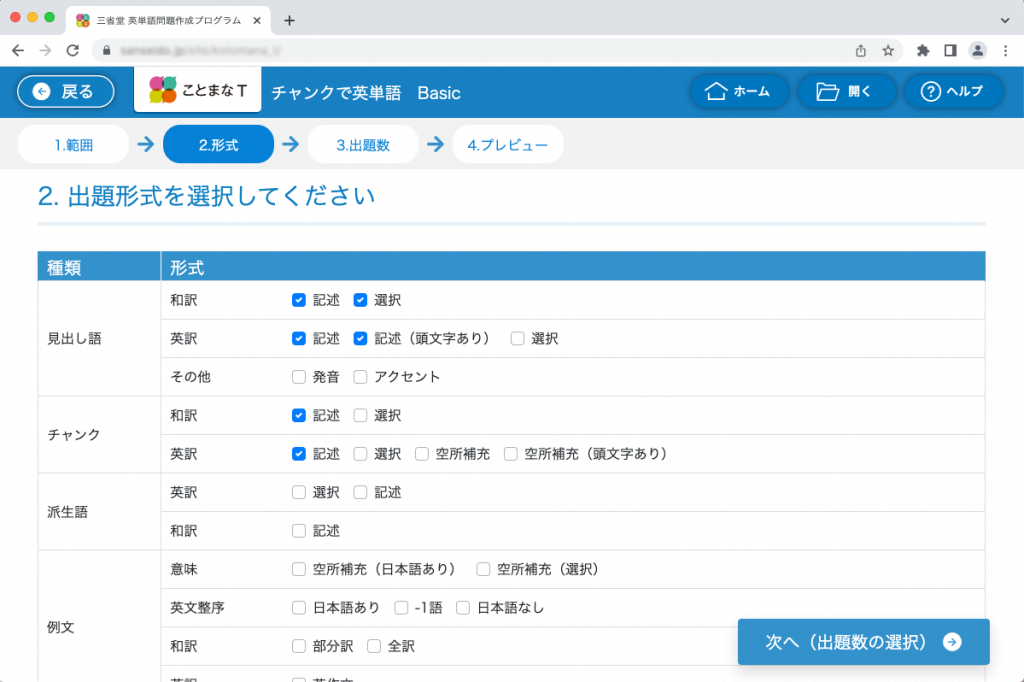
Task: Check the 発音 checkbox
Action: (x=298, y=377)
